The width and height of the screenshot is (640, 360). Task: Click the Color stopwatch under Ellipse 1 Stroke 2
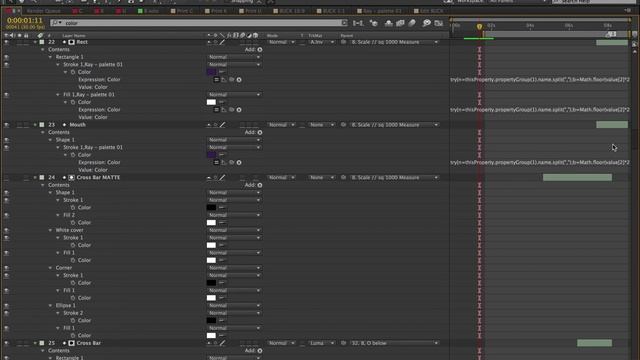pyautogui.click(x=73, y=320)
